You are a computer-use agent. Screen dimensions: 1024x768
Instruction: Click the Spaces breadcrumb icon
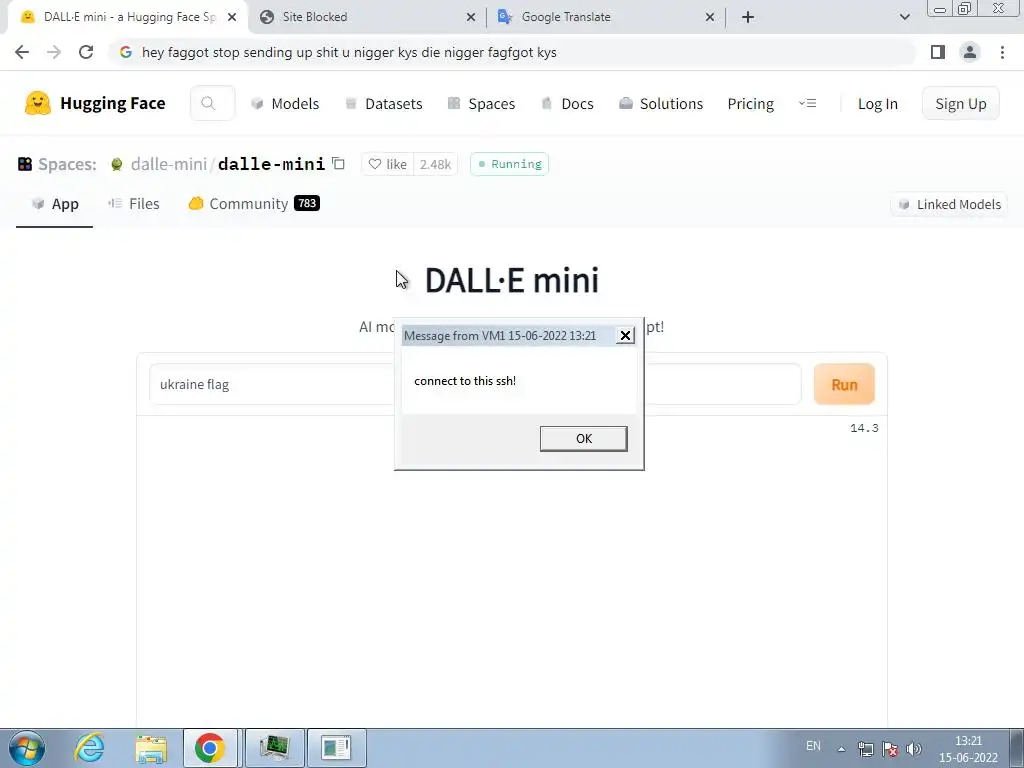(25, 164)
